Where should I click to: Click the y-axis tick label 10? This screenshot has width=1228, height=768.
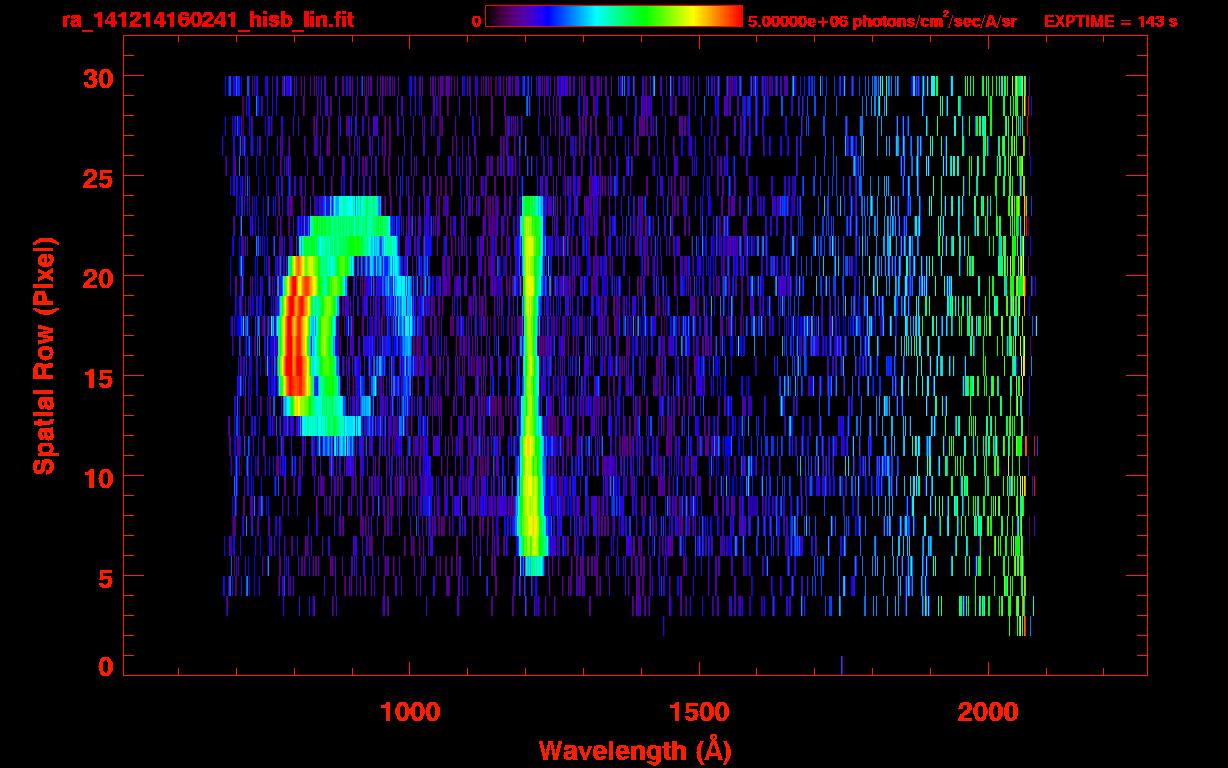pyautogui.click(x=97, y=477)
